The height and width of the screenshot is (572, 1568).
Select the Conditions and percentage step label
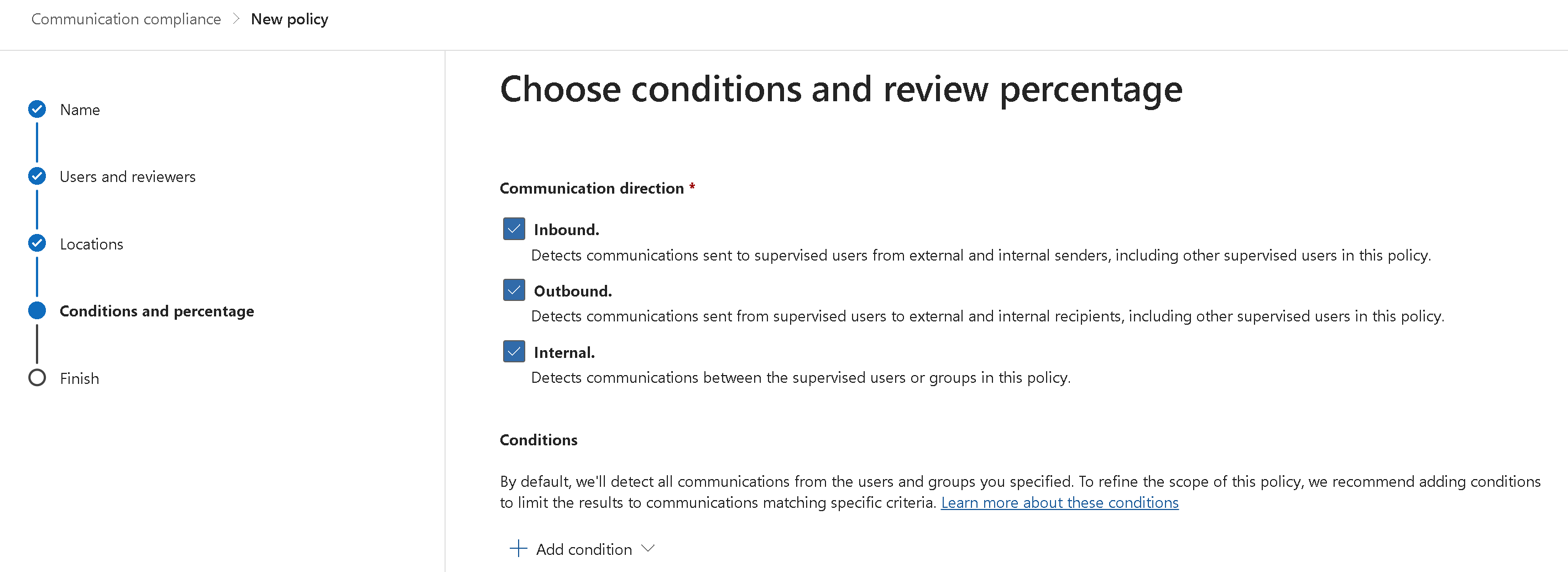[156, 311]
